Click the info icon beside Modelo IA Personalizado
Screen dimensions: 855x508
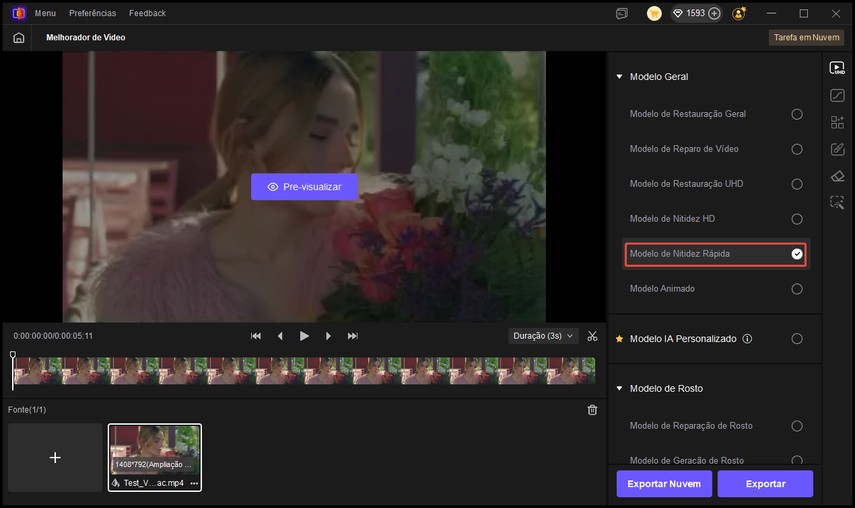tap(747, 339)
